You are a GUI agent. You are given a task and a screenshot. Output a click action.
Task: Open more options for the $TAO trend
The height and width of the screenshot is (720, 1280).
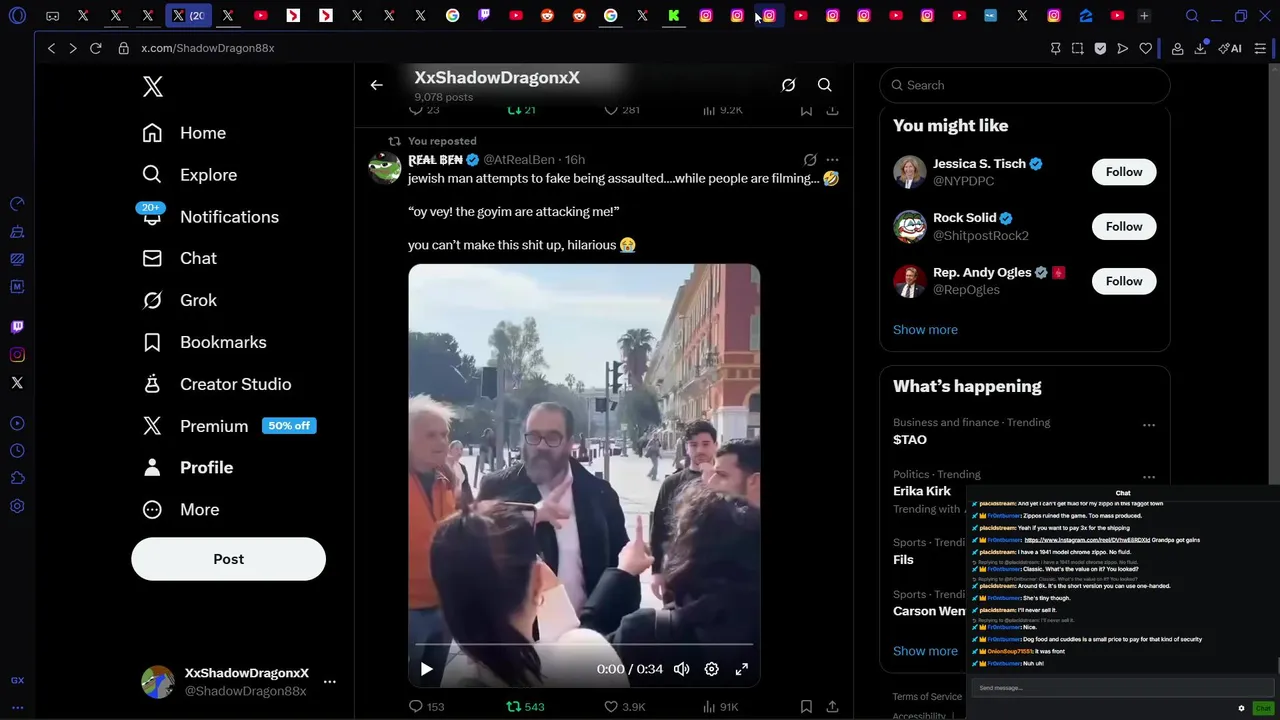coord(1149,425)
